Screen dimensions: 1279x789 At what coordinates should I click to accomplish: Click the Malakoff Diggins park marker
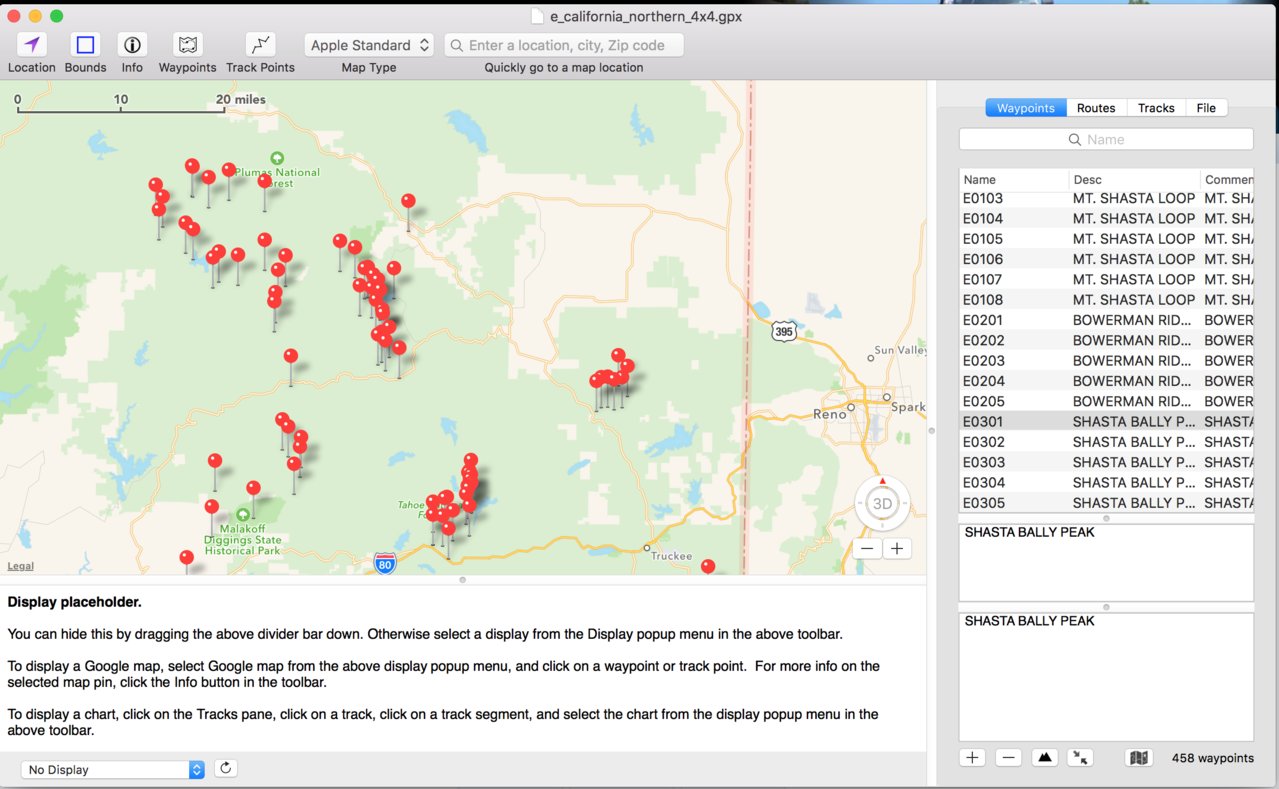(x=242, y=514)
